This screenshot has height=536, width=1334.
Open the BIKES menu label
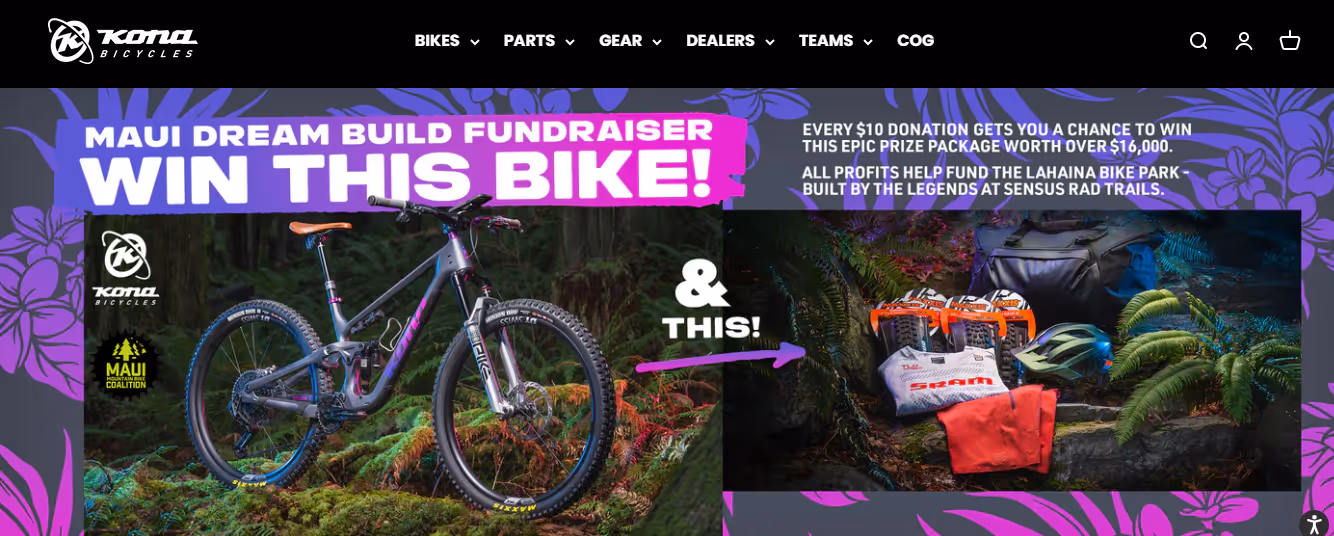[x=437, y=41]
